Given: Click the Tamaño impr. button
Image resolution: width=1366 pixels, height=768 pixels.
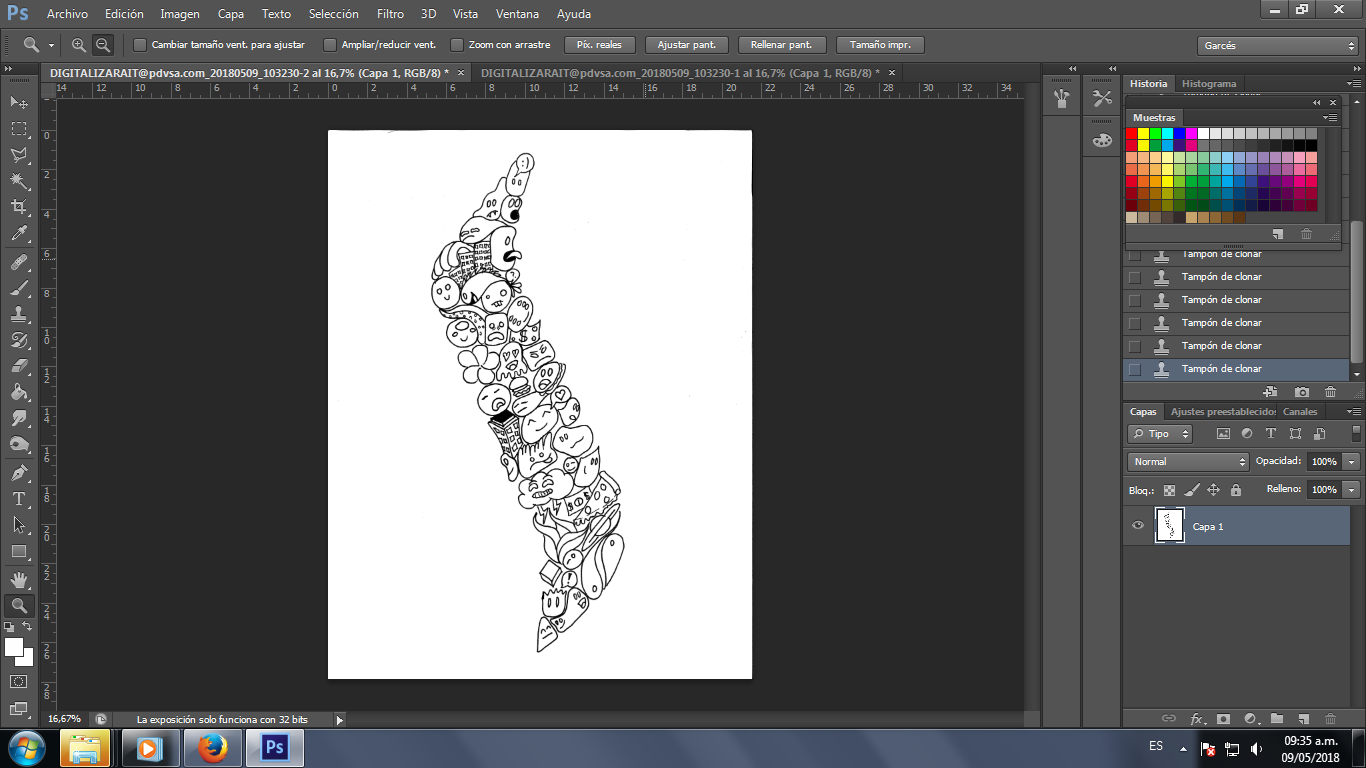Looking at the screenshot, I should click(880, 45).
